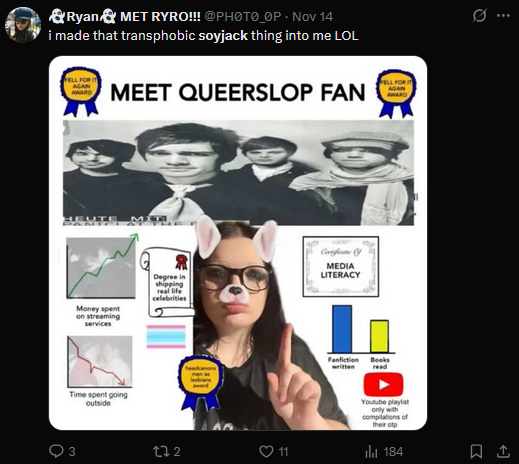The width and height of the screenshot is (519, 464).
Task: Open Ryan's profile avatar picture
Action: tap(23, 25)
